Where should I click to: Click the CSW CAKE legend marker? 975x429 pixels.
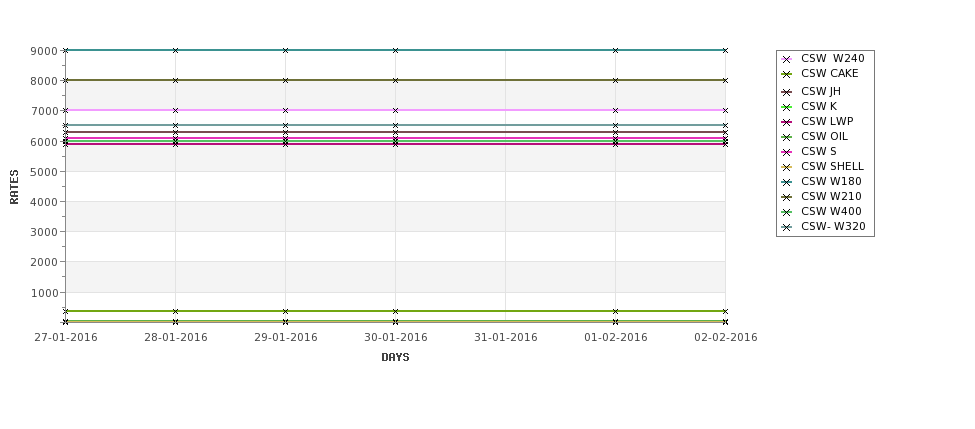click(787, 75)
